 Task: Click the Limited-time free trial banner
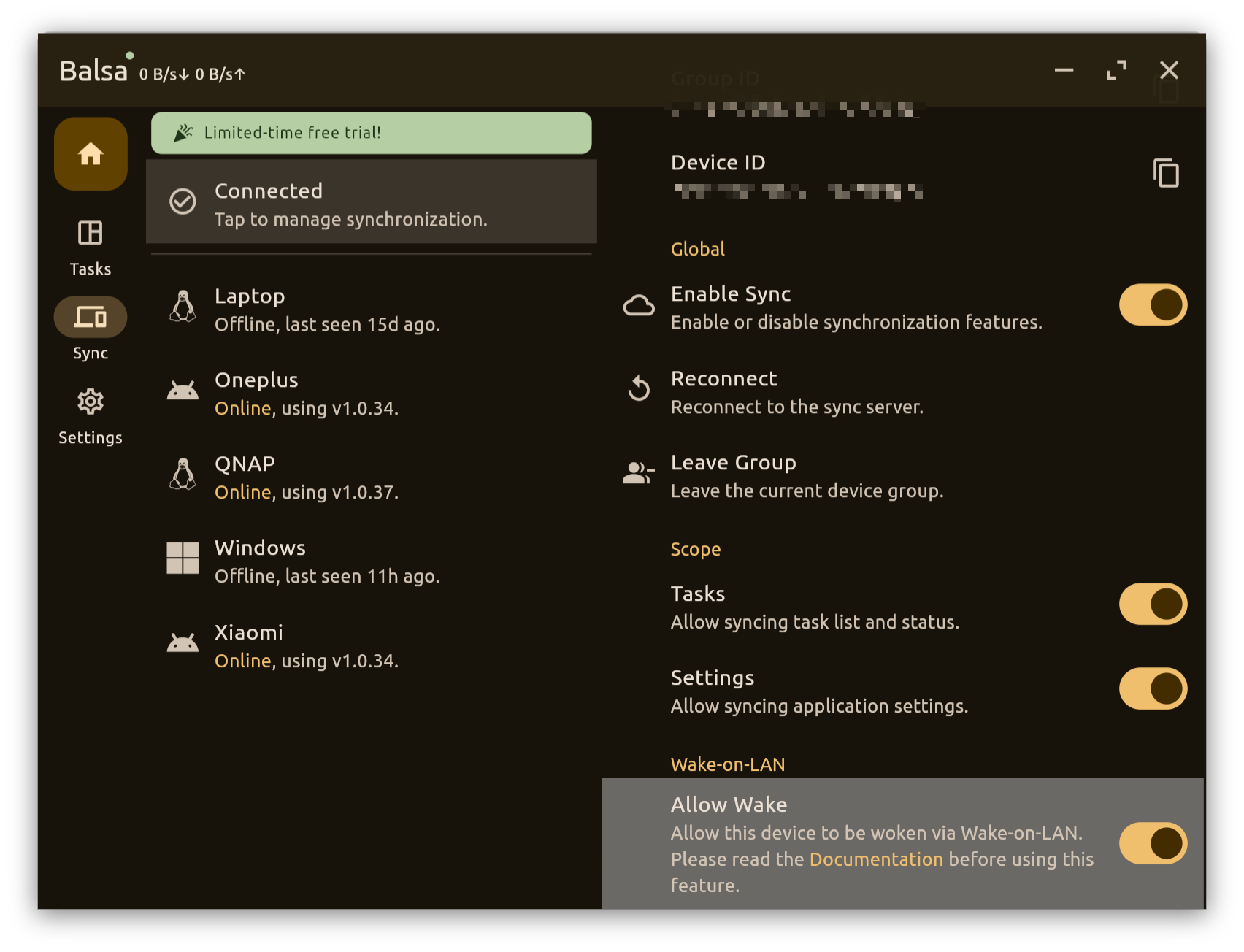coord(371,133)
